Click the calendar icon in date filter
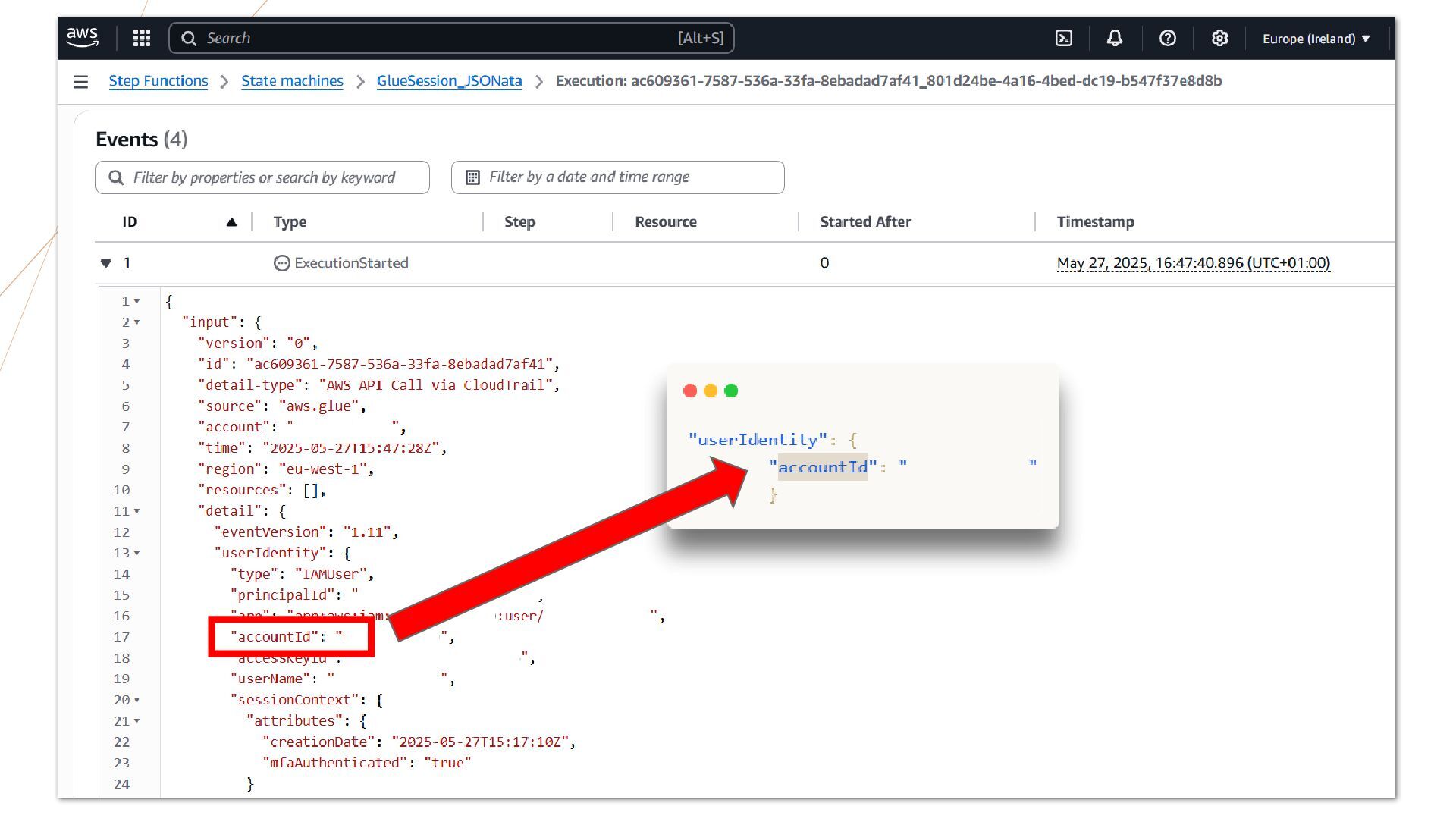The width and height of the screenshot is (1456, 819). point(472,177)
